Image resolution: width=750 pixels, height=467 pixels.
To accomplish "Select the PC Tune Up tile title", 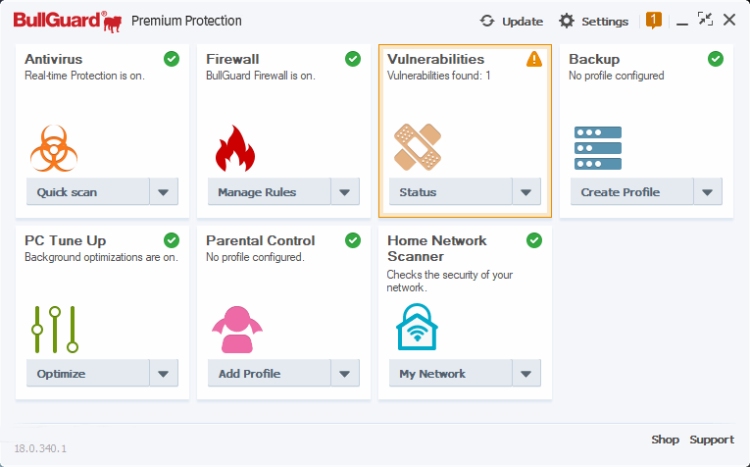I will (65, 240).
